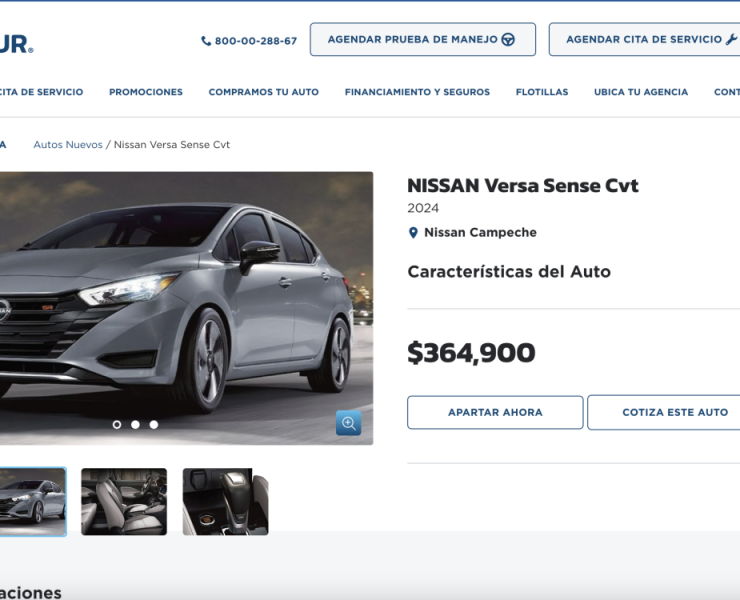Click the Nissan Campeche agency name
Image resolution: width=740 pixels, height=600 pixels.
coord(480,233)
